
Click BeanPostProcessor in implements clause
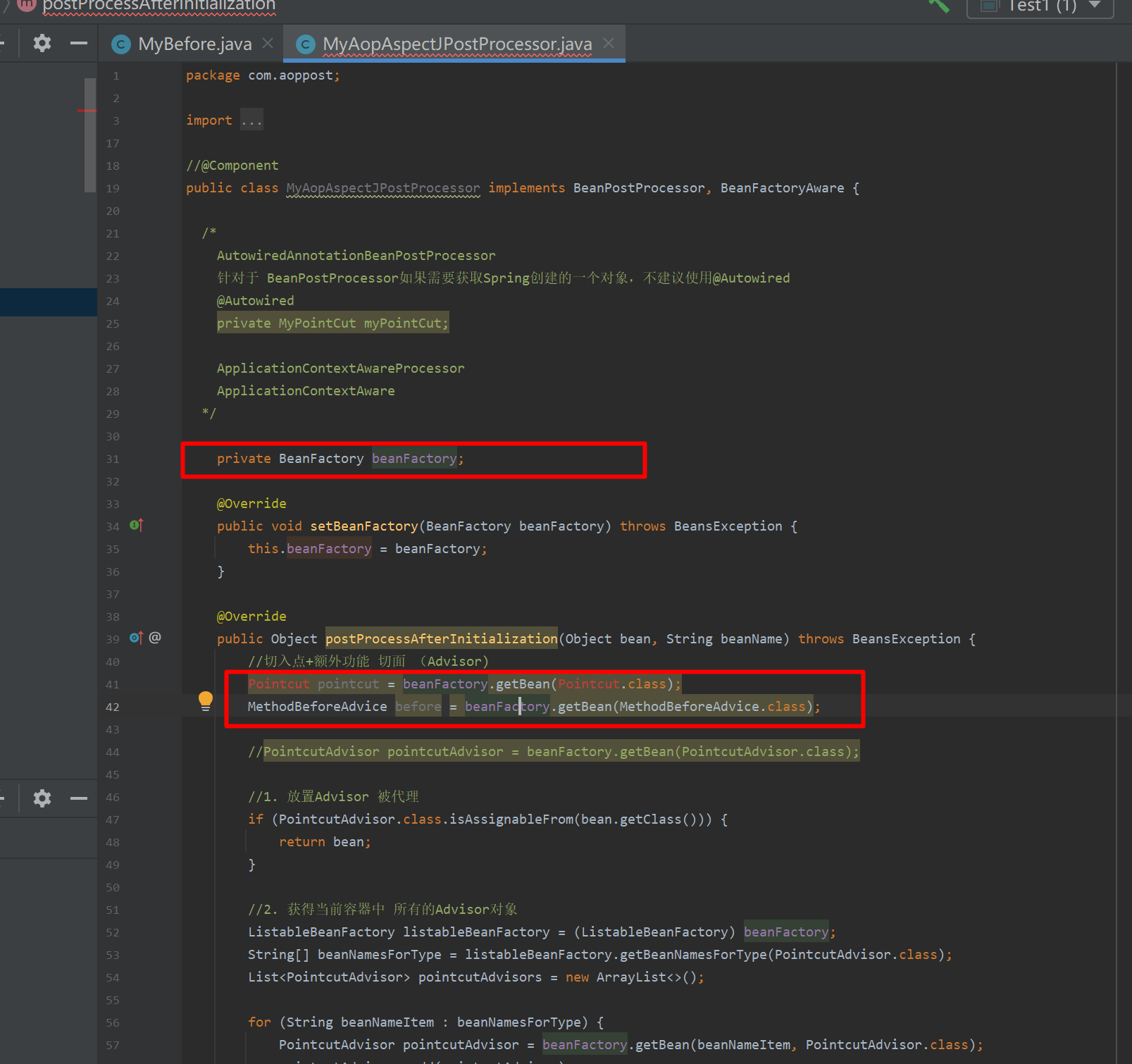(638, 188)
